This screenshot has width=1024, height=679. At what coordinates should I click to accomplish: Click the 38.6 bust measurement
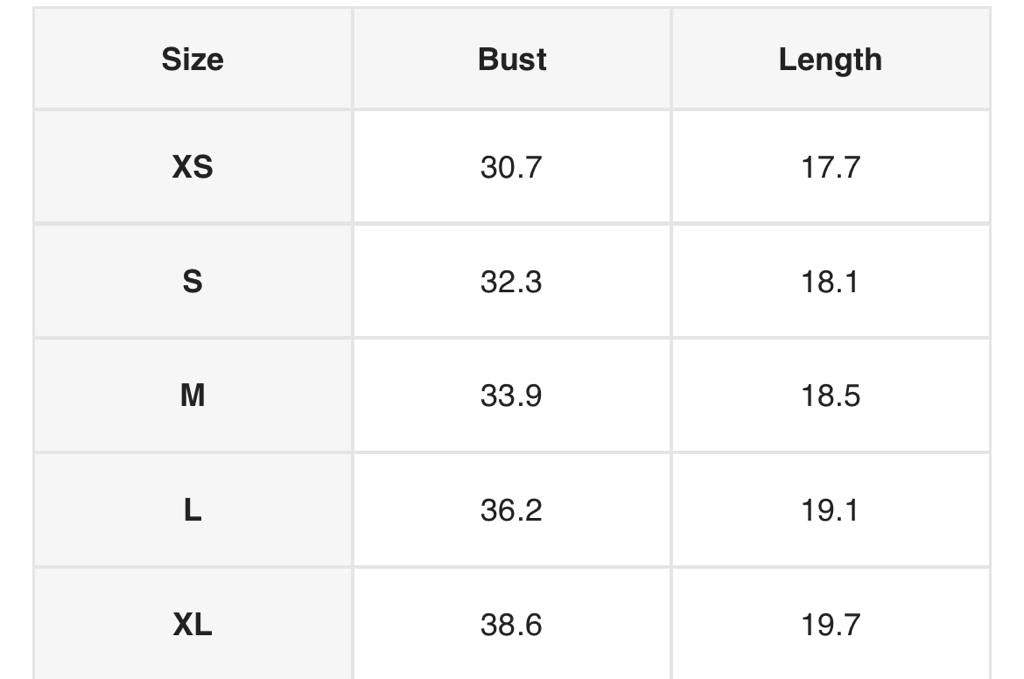point(511,625)
